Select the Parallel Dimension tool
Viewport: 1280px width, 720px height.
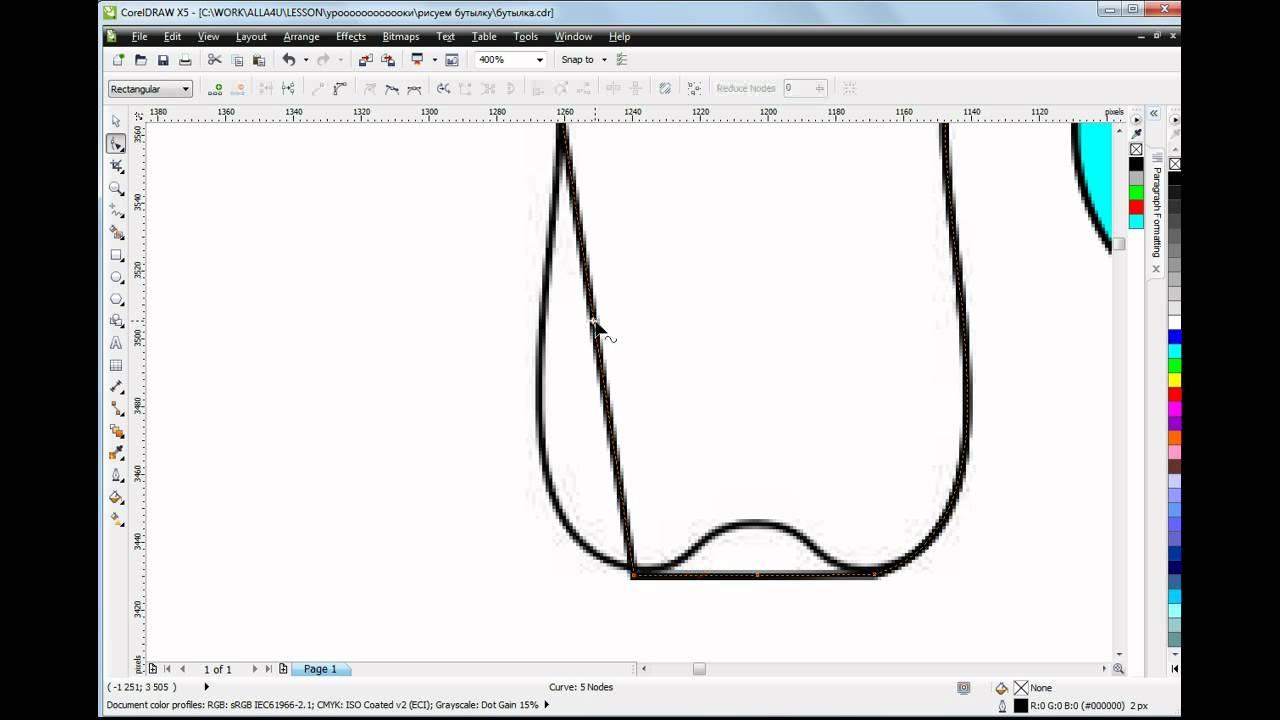pos(116,387)
